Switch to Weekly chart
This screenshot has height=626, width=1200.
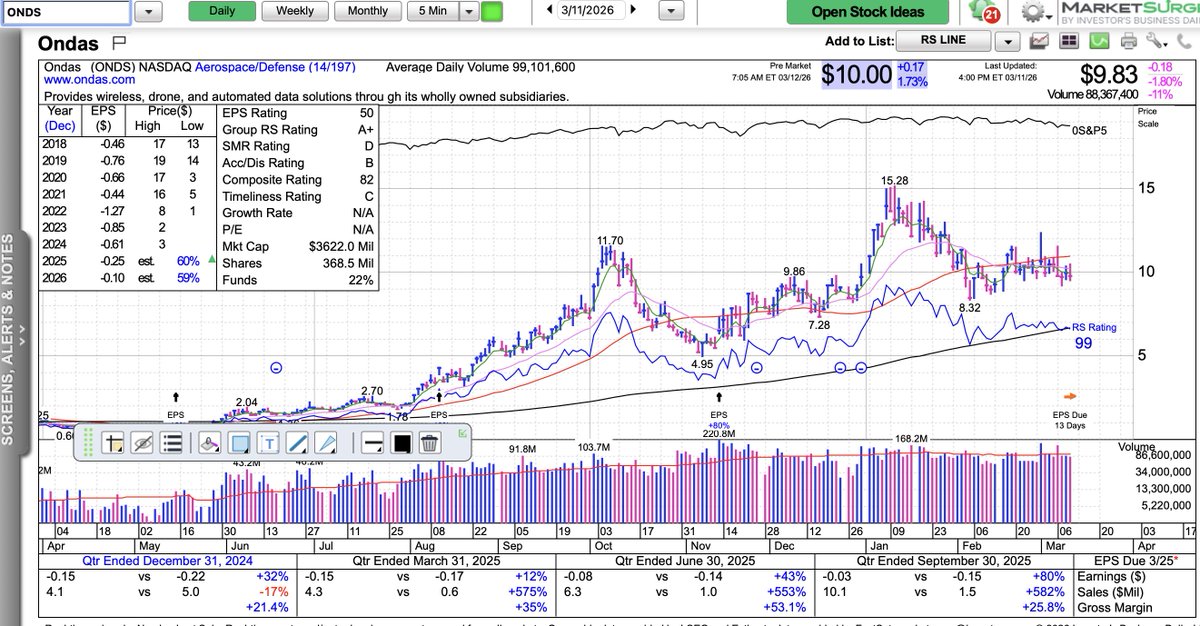pos(294,11)
